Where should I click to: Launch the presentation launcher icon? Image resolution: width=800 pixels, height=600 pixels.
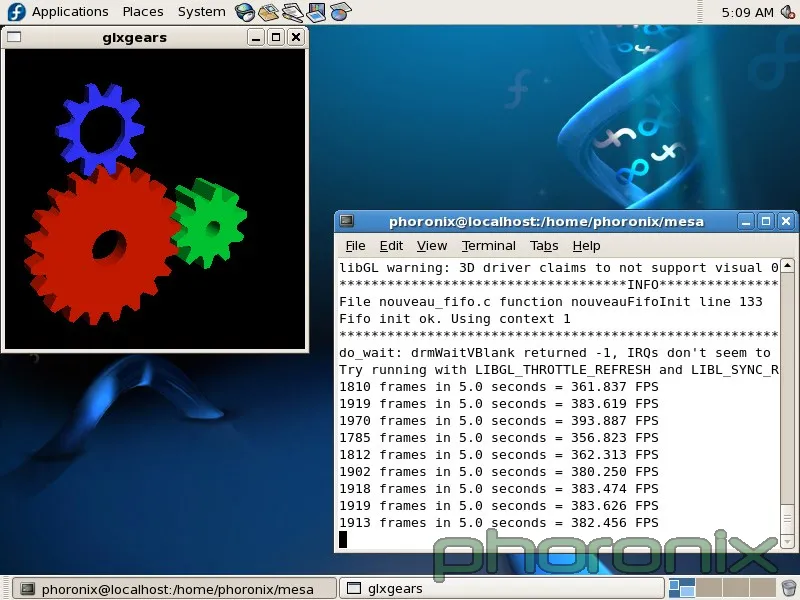coord(316,12)
